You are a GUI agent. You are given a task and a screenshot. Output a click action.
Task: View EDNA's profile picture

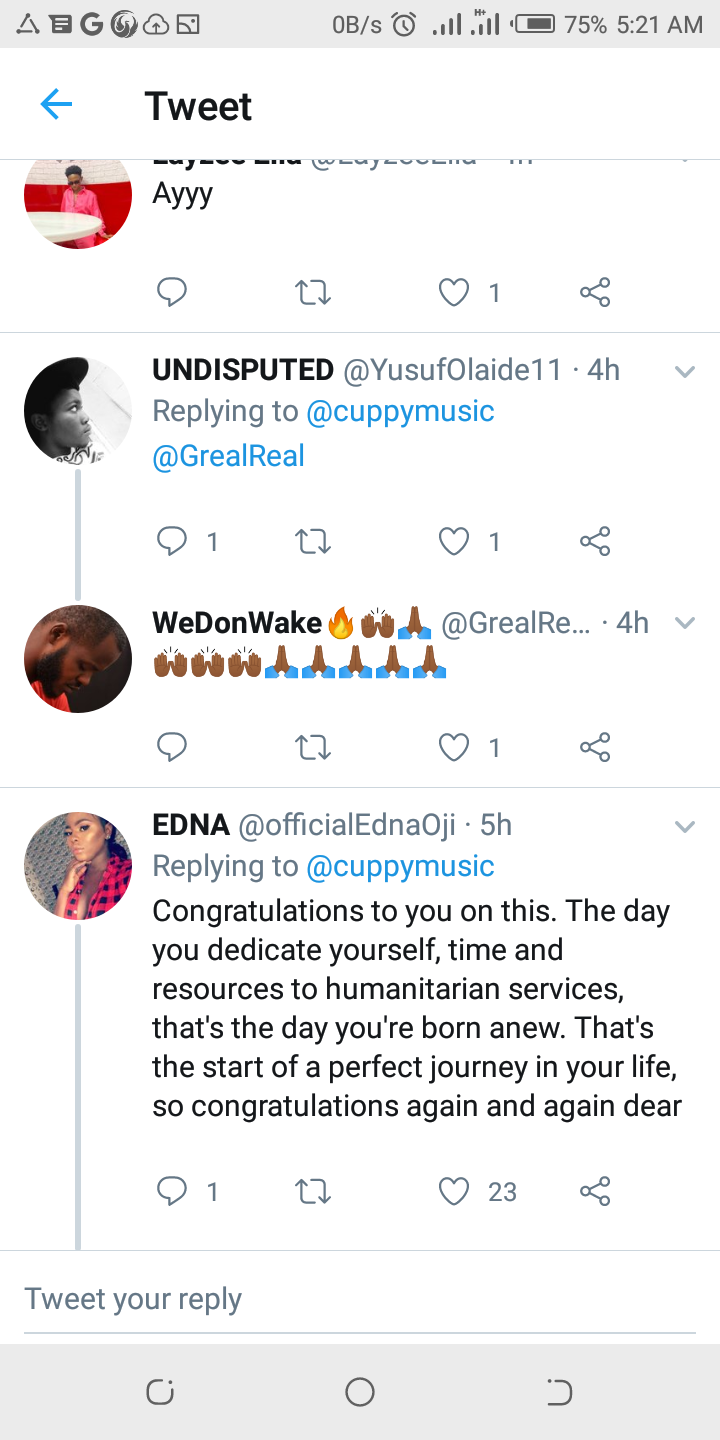pos(78,866)
